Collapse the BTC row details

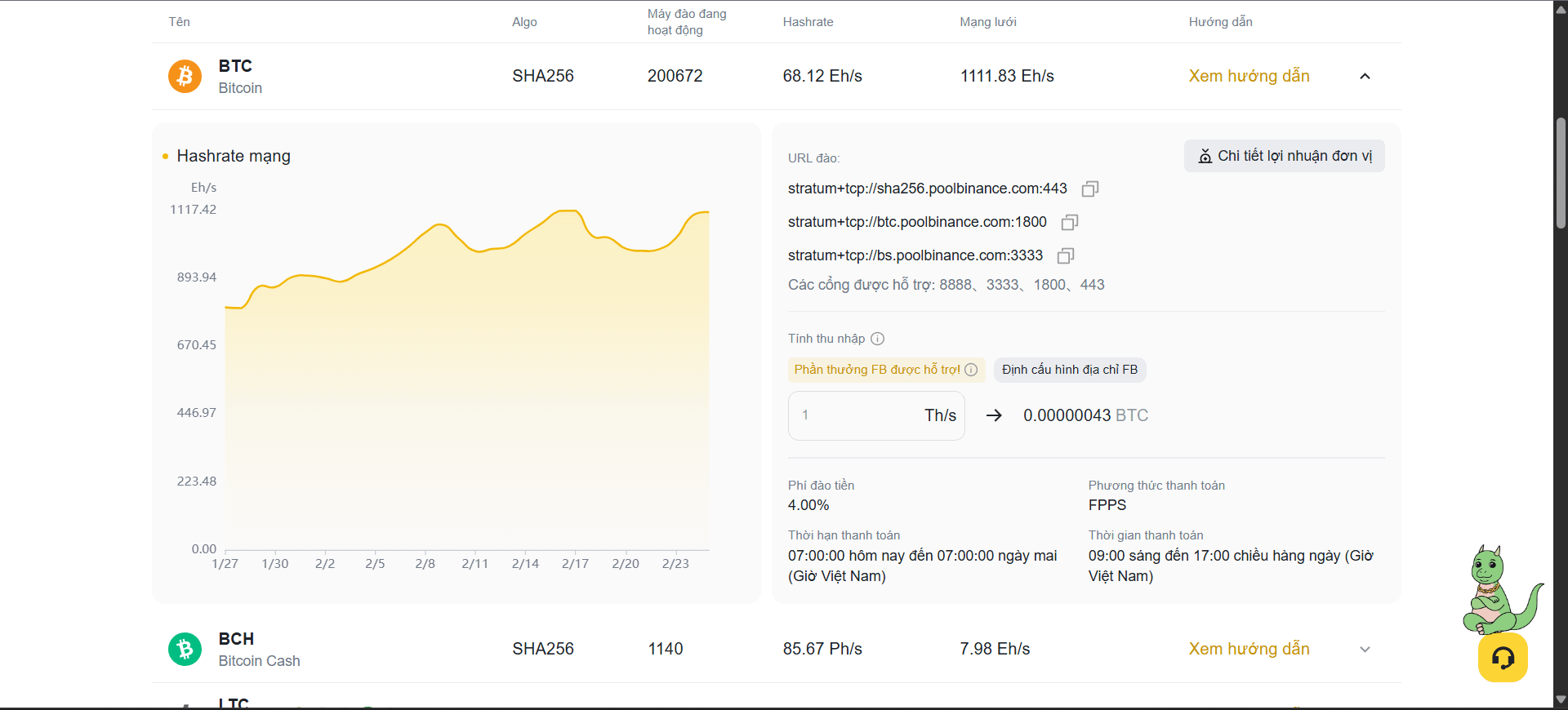pos(1365,77)
